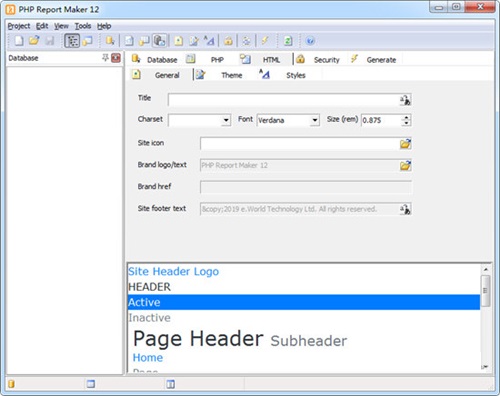The height and width of the screenshot is (396, 500).
Task: Click the Page Header preview heading
Action: coord(198,339)
